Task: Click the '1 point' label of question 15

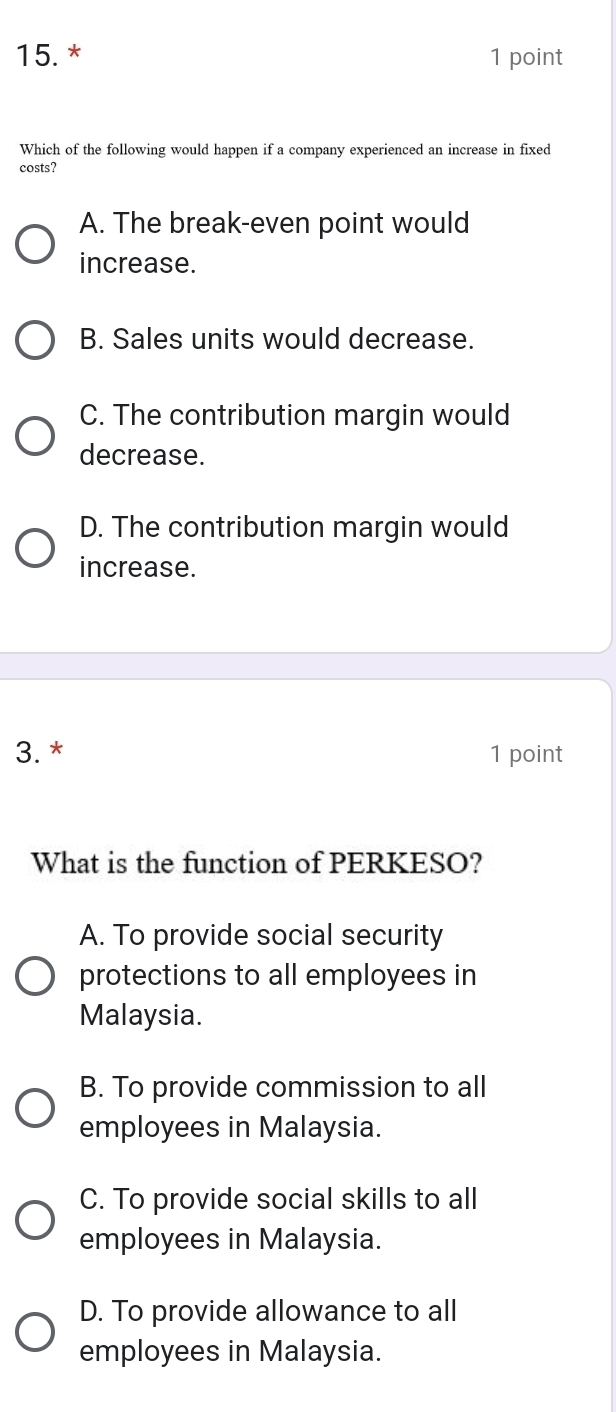Action: (x=527, y=58)
